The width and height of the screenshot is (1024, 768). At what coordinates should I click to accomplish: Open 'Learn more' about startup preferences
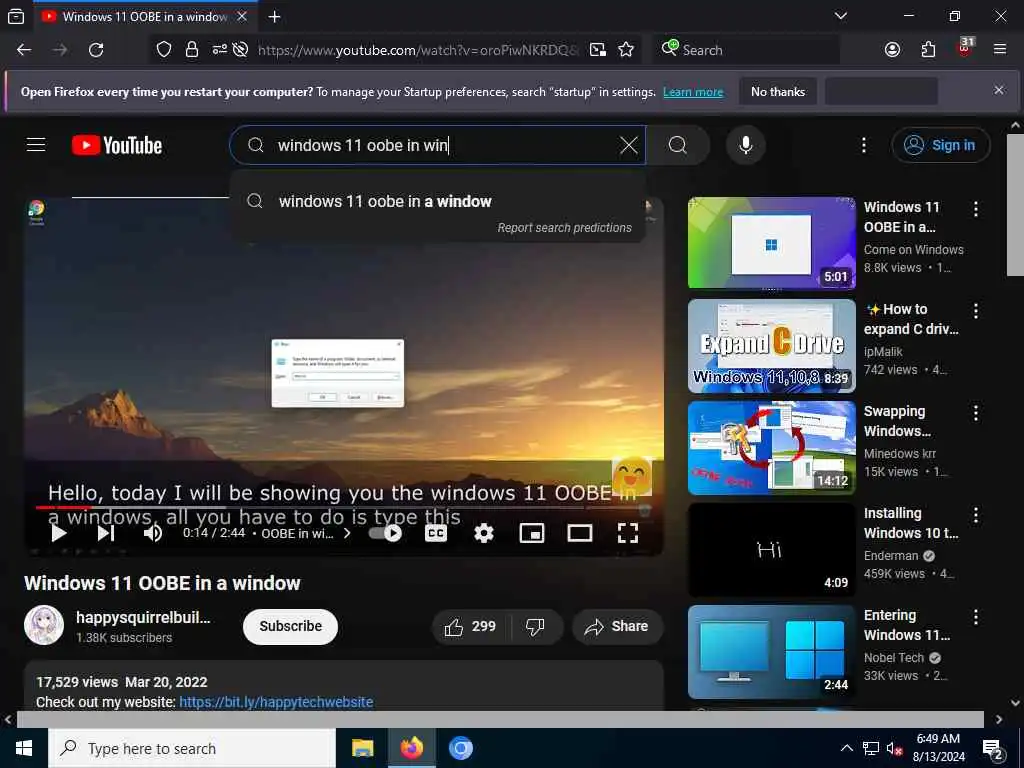[693, 92]
